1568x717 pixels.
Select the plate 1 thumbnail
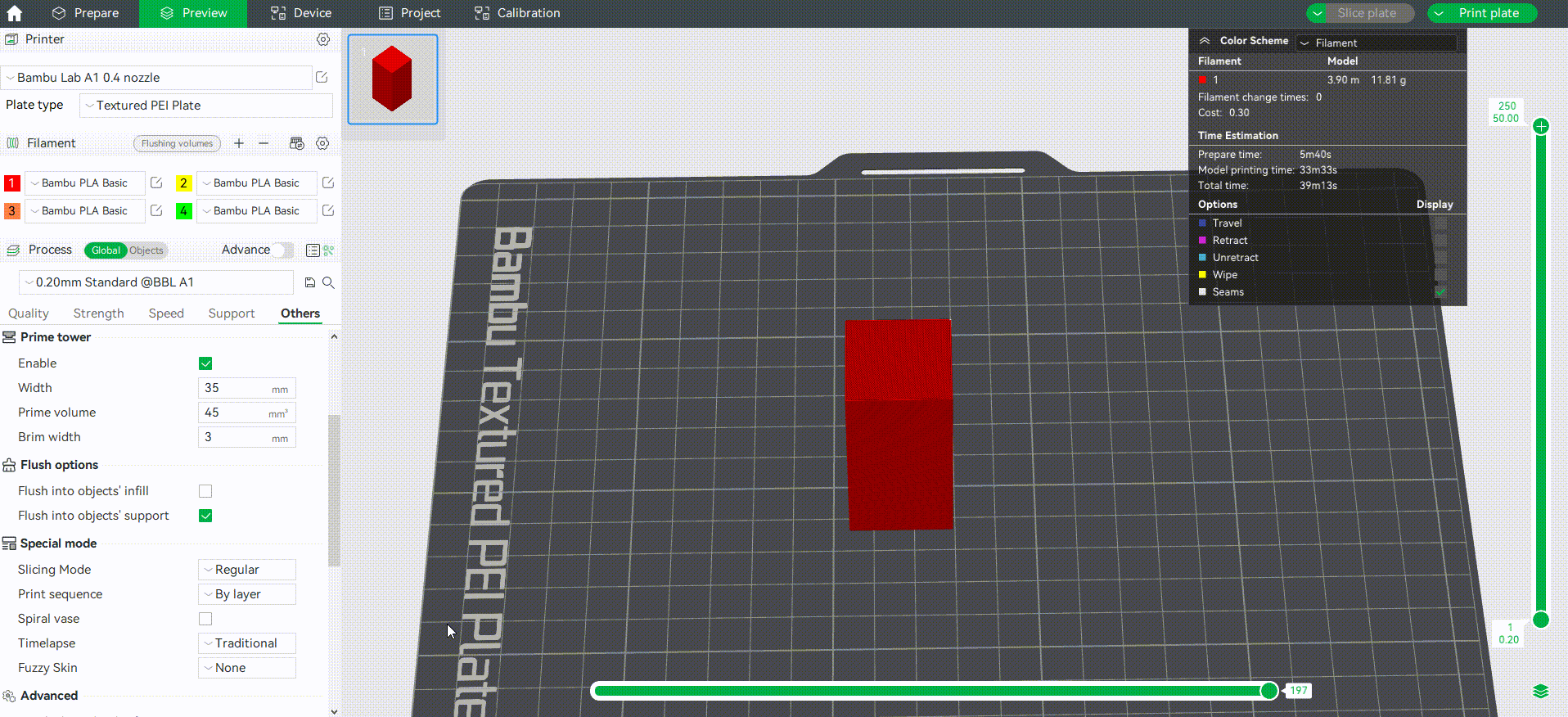pos(393,79)
